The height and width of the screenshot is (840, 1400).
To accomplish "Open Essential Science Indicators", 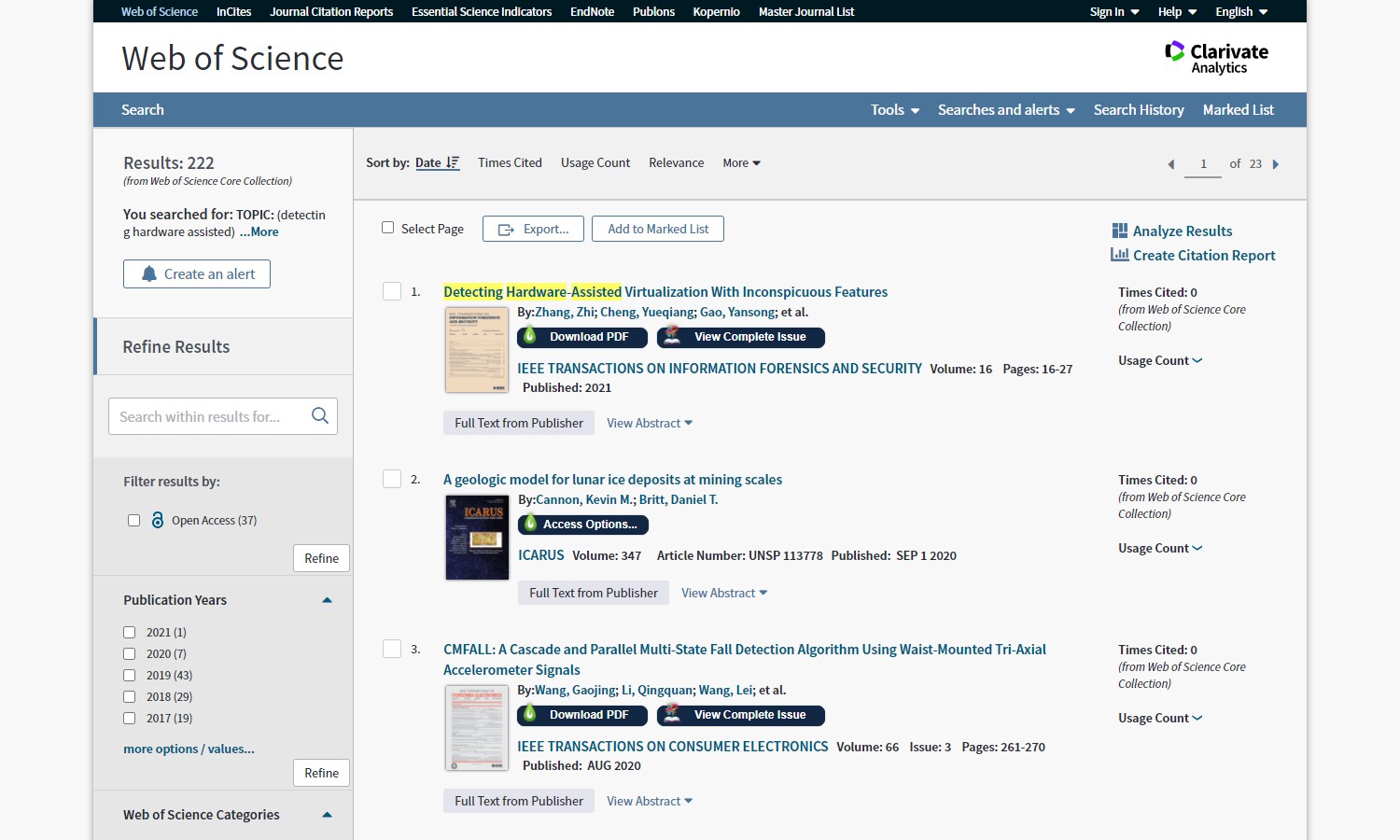I will [x=482, y=11].
